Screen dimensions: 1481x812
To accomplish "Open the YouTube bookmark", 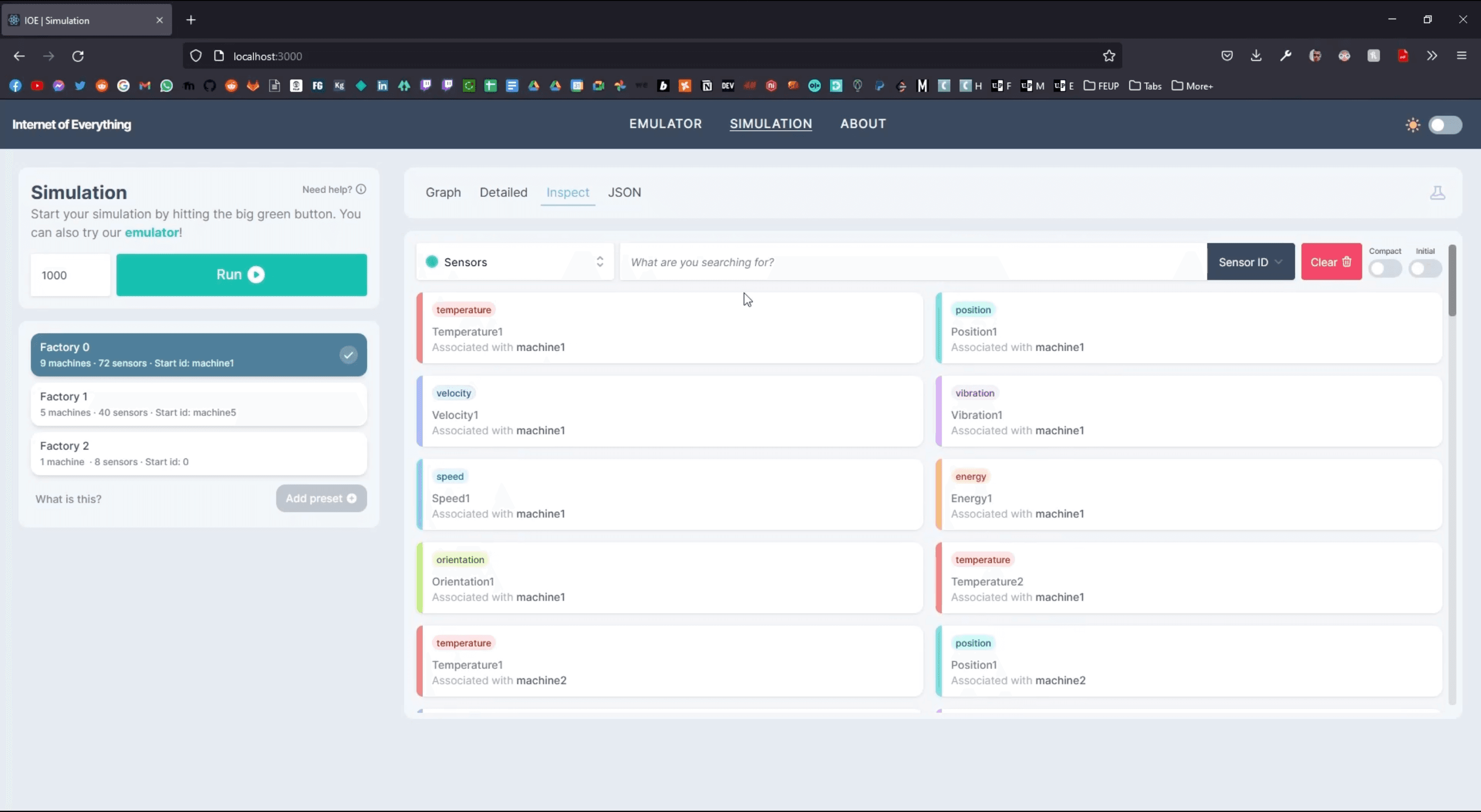I will [x=37, y=86].
